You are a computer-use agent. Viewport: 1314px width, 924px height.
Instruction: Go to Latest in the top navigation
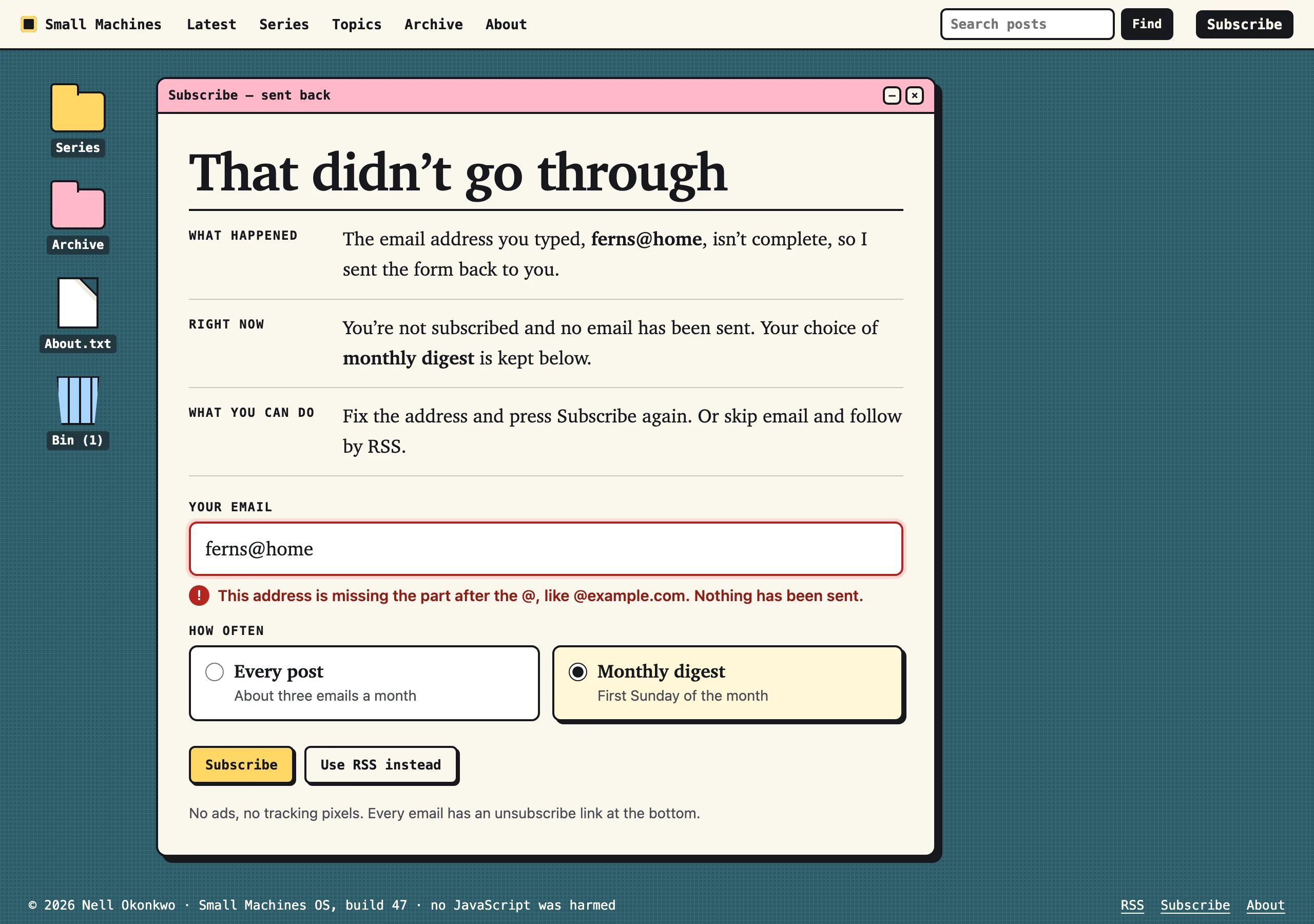coord(211,24)
